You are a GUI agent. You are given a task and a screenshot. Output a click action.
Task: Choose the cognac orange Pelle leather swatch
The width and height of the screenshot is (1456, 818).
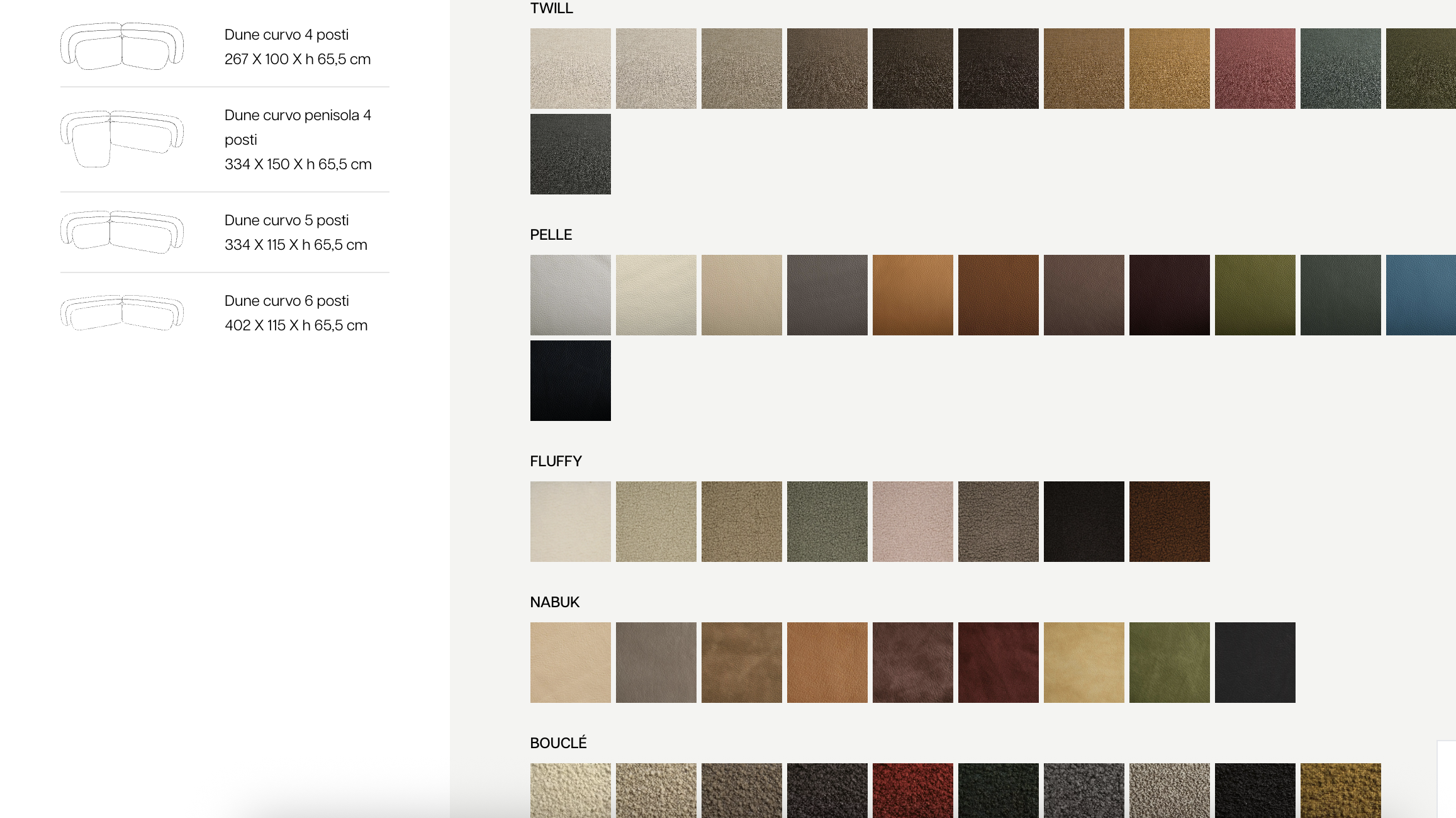point(913,295)
